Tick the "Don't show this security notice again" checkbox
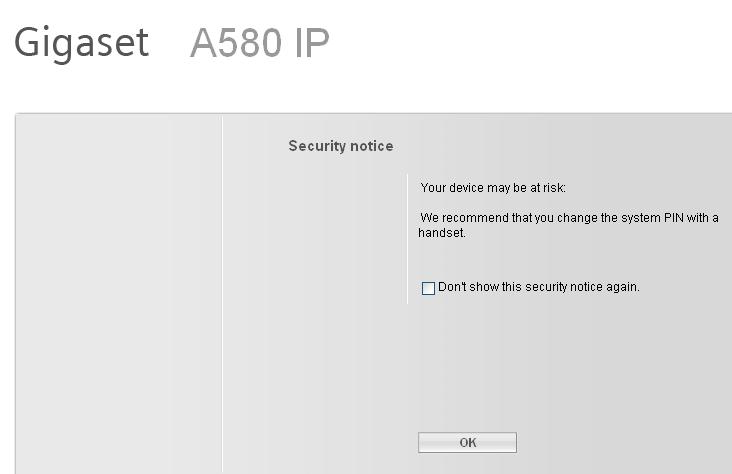 [x=429, y=289]
